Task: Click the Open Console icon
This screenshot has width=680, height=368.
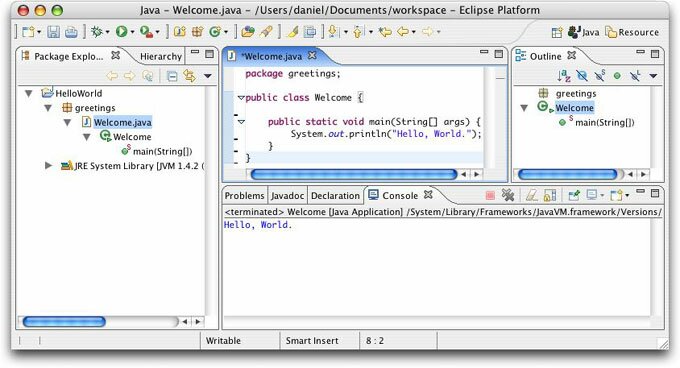Action: 616,196
